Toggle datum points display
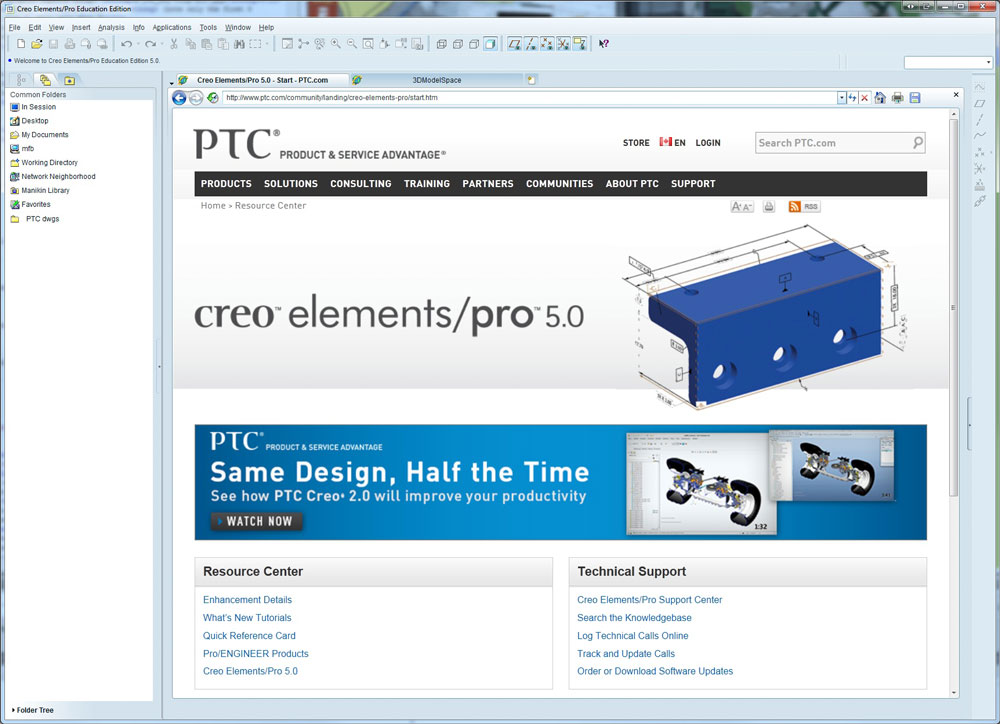The height and width of the screenshot is (724, 1000). click(547, 43)
